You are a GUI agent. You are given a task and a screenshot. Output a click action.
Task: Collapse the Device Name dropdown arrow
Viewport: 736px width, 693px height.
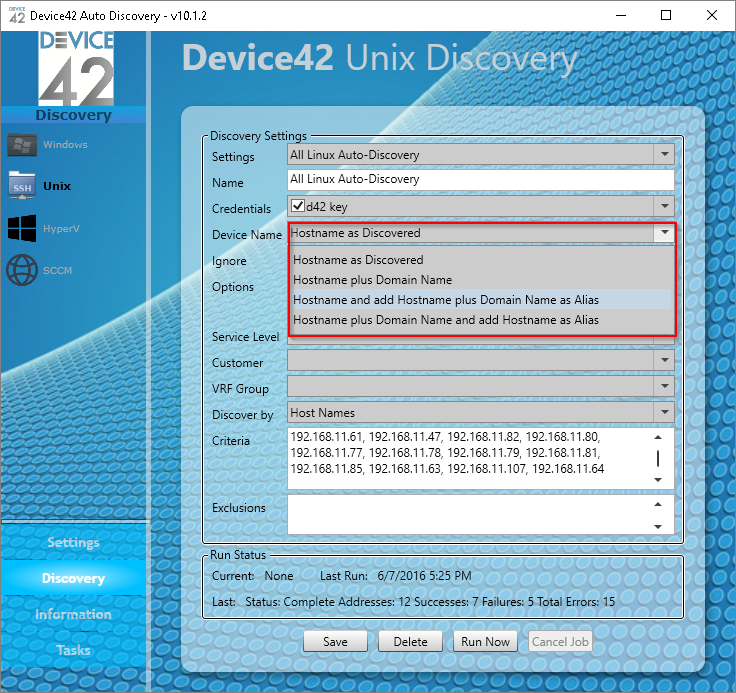click(664, 232)
